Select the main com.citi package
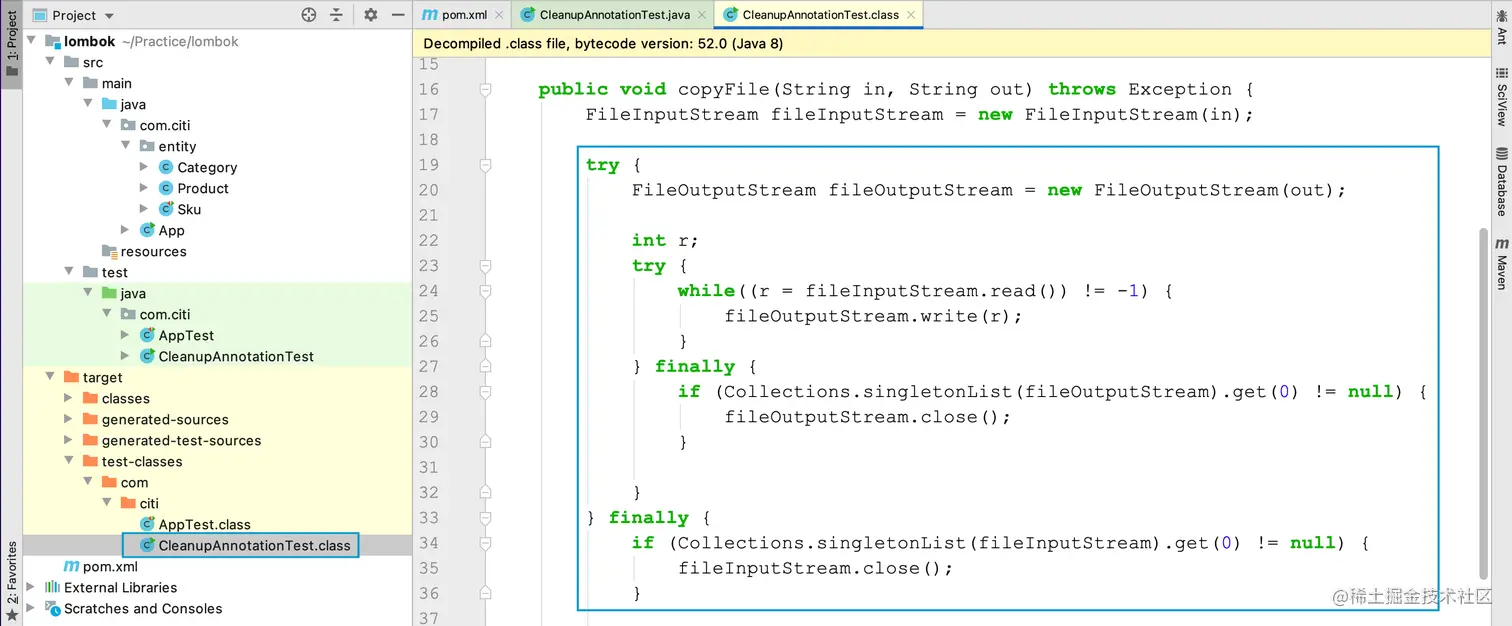This screenshot has width=1512, height=626. click(x=165, y=125)
